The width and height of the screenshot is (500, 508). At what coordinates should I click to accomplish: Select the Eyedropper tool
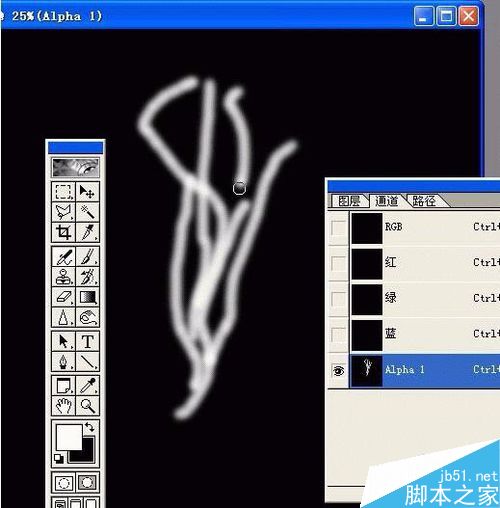point(87,386)
